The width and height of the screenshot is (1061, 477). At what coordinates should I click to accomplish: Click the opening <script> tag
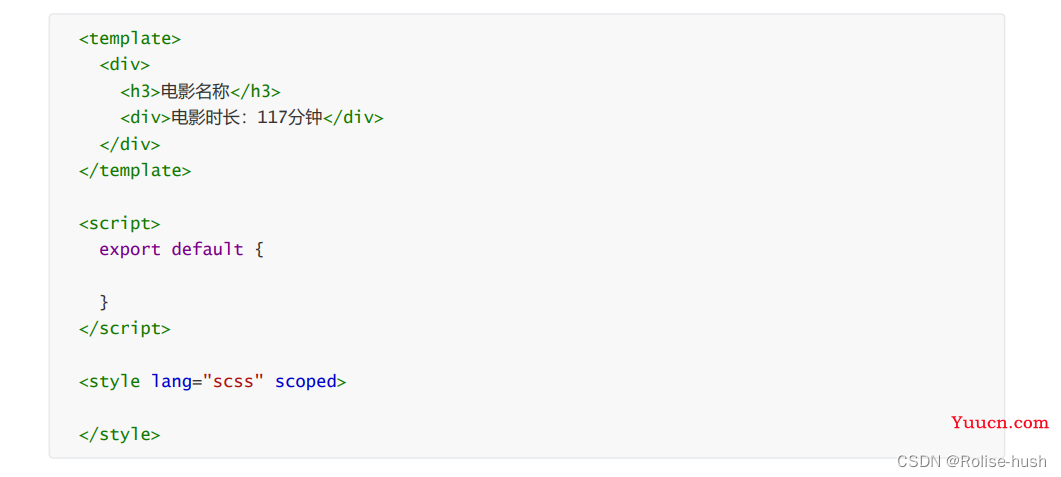(x=120, y=223)
